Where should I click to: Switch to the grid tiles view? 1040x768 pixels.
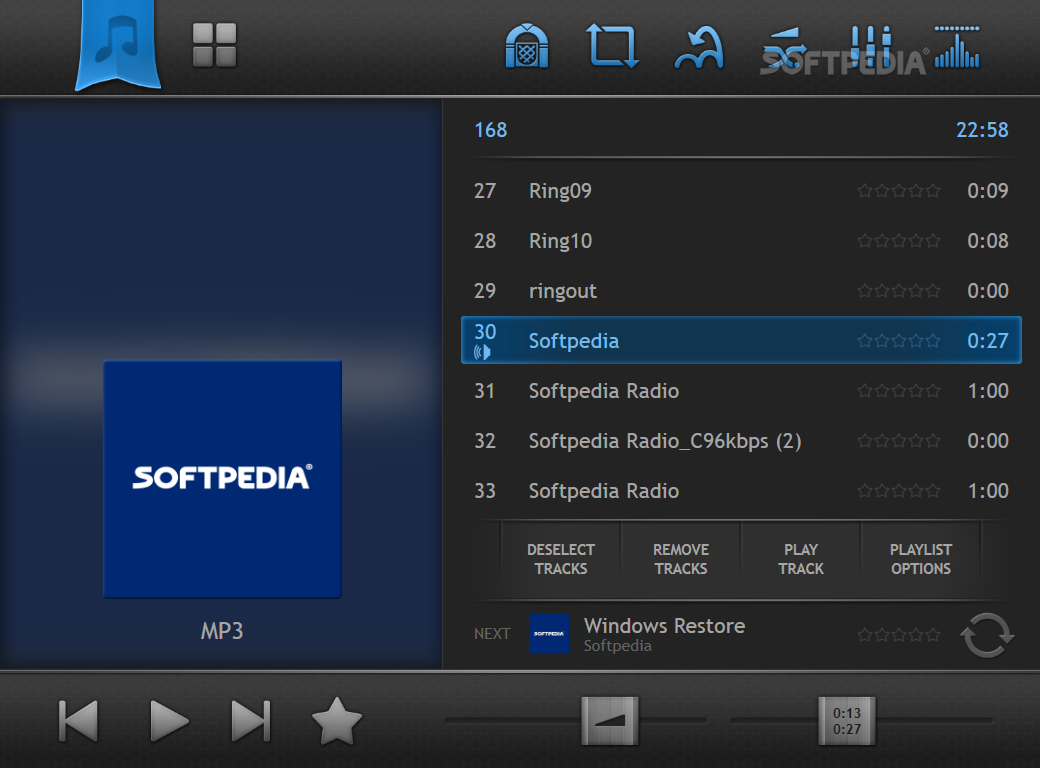214,45
